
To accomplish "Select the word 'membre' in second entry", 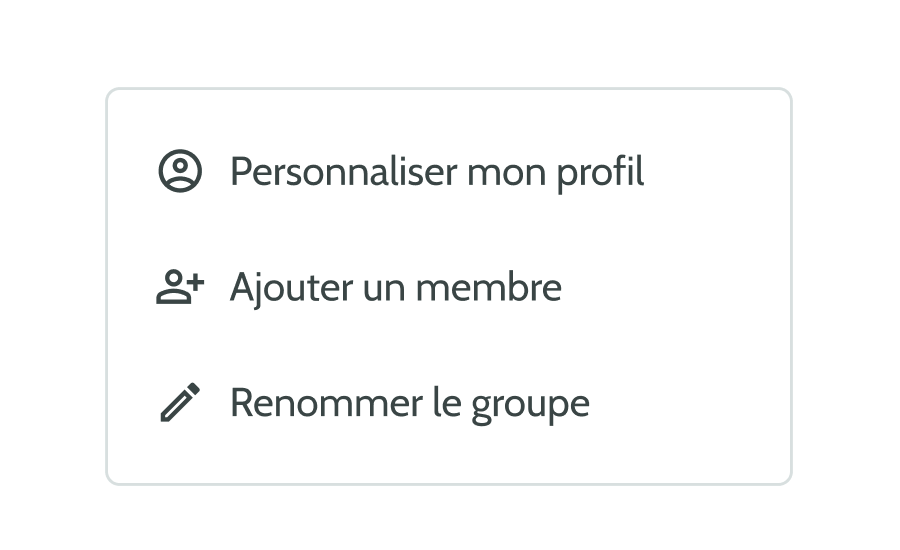I will click(x=488, y=288).
